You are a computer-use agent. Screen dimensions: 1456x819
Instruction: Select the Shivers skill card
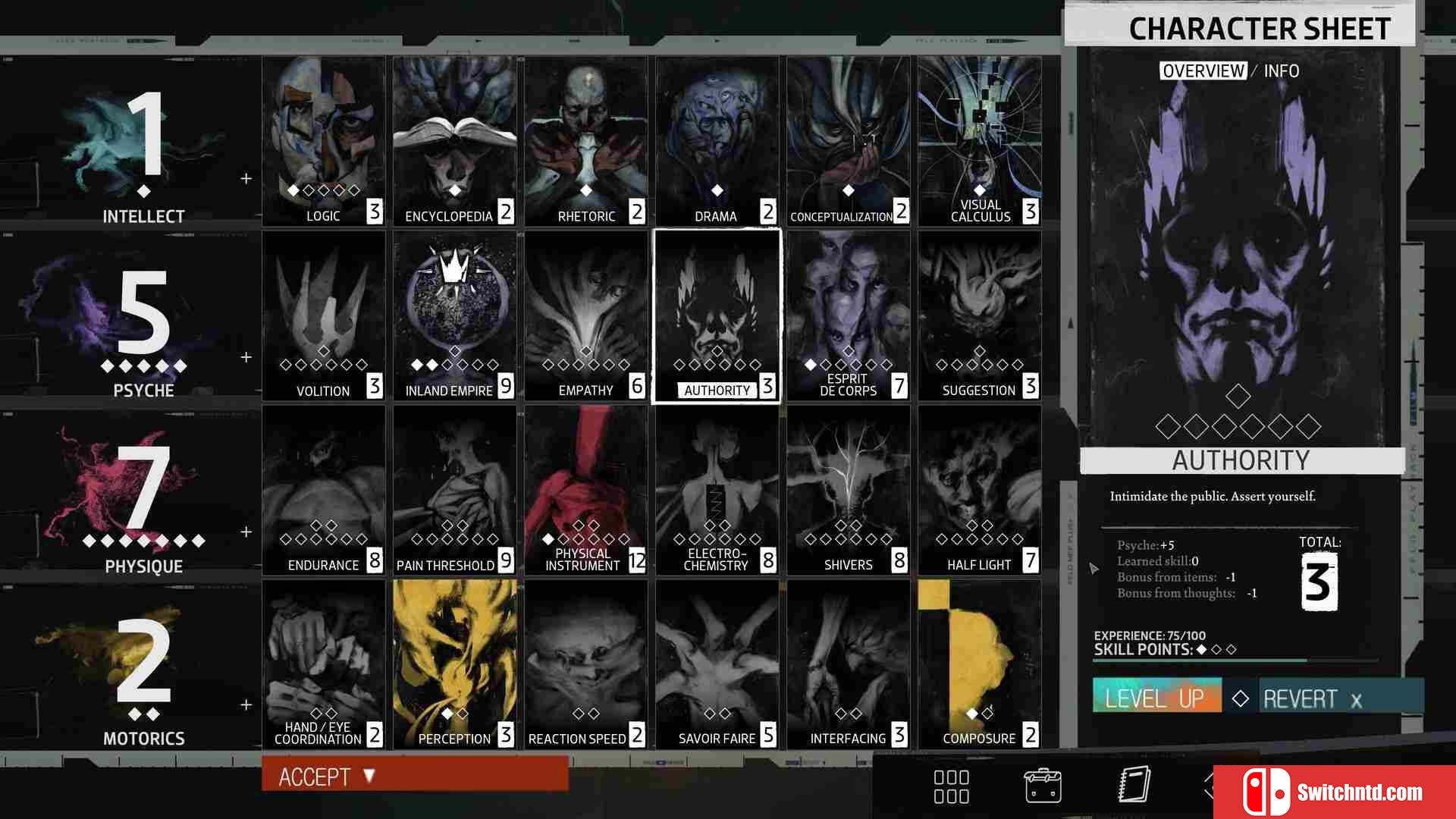pos(849,490)
